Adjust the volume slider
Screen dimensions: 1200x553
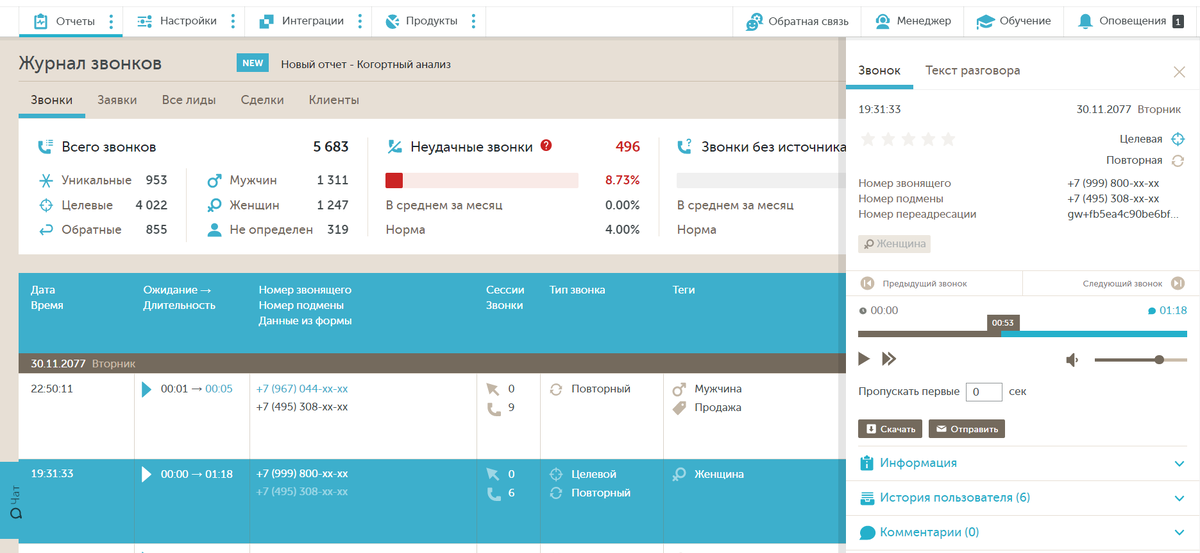[x=1141, y=360]
